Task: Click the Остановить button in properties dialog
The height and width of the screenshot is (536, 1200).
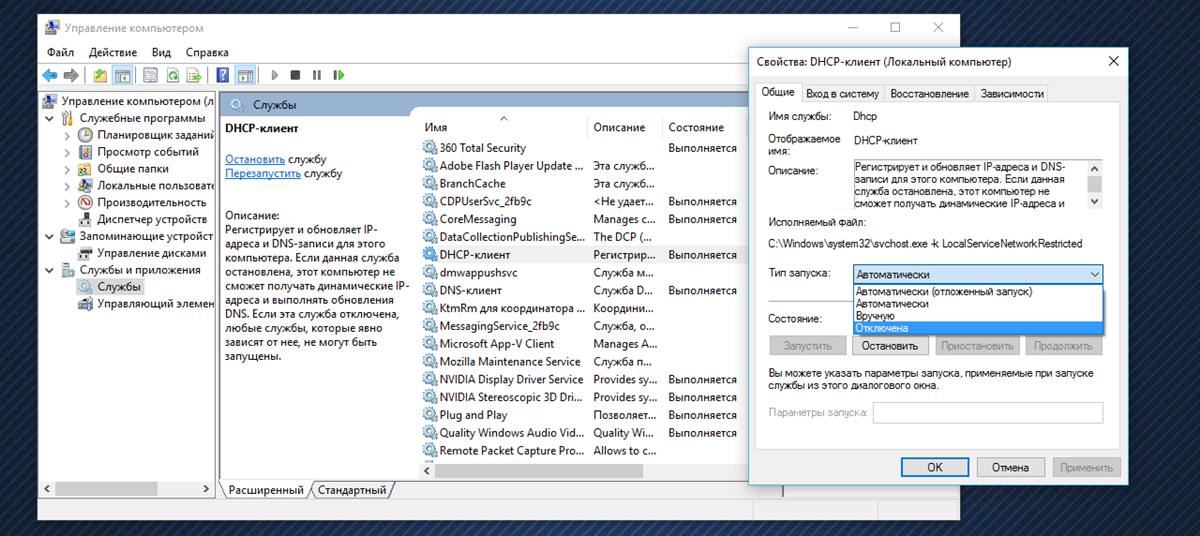Action: point(890,346)
